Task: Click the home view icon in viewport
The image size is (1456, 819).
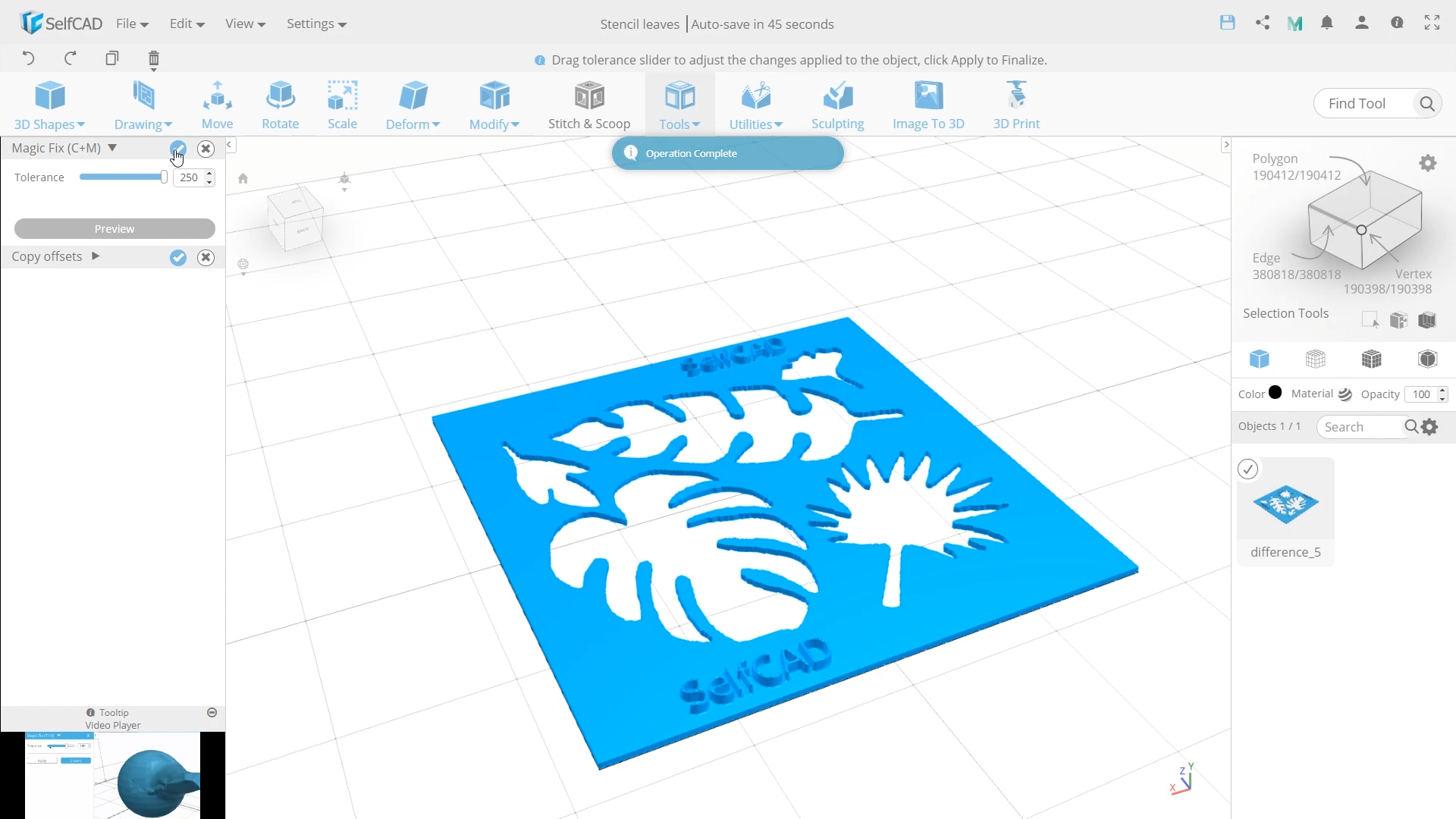Action: point(243,179)
